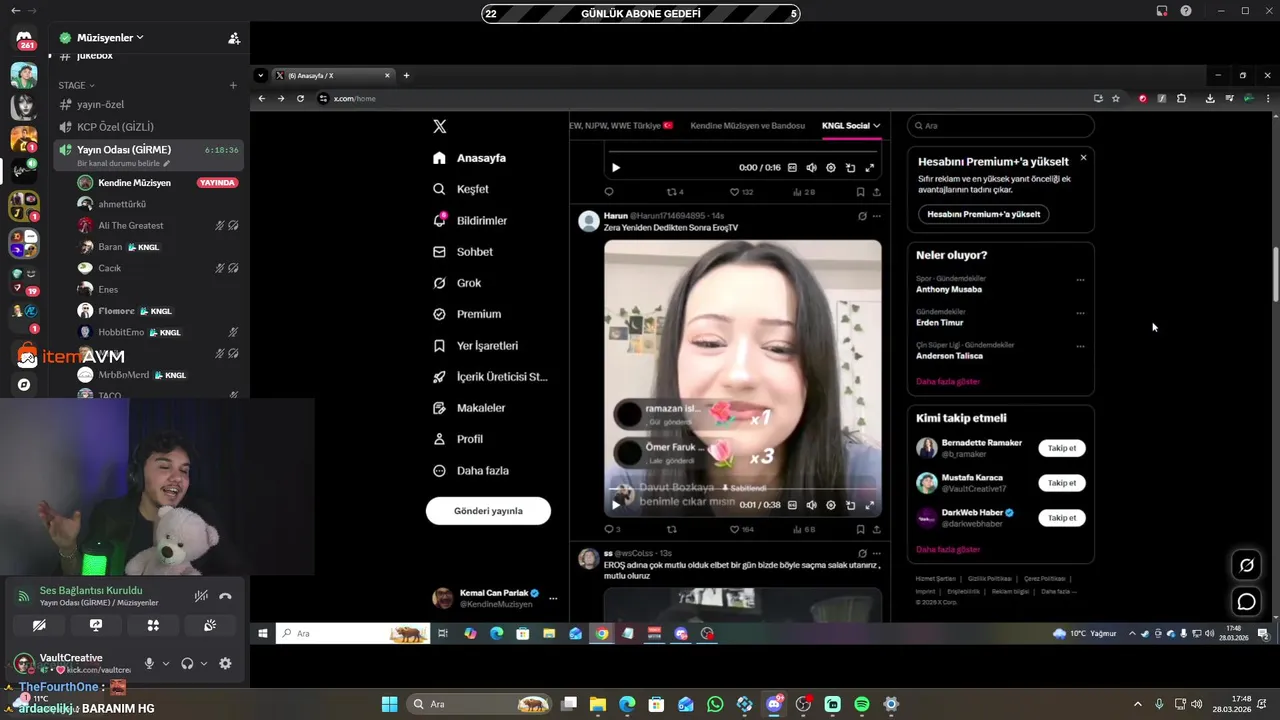Open headphone output options arrow

204,663
